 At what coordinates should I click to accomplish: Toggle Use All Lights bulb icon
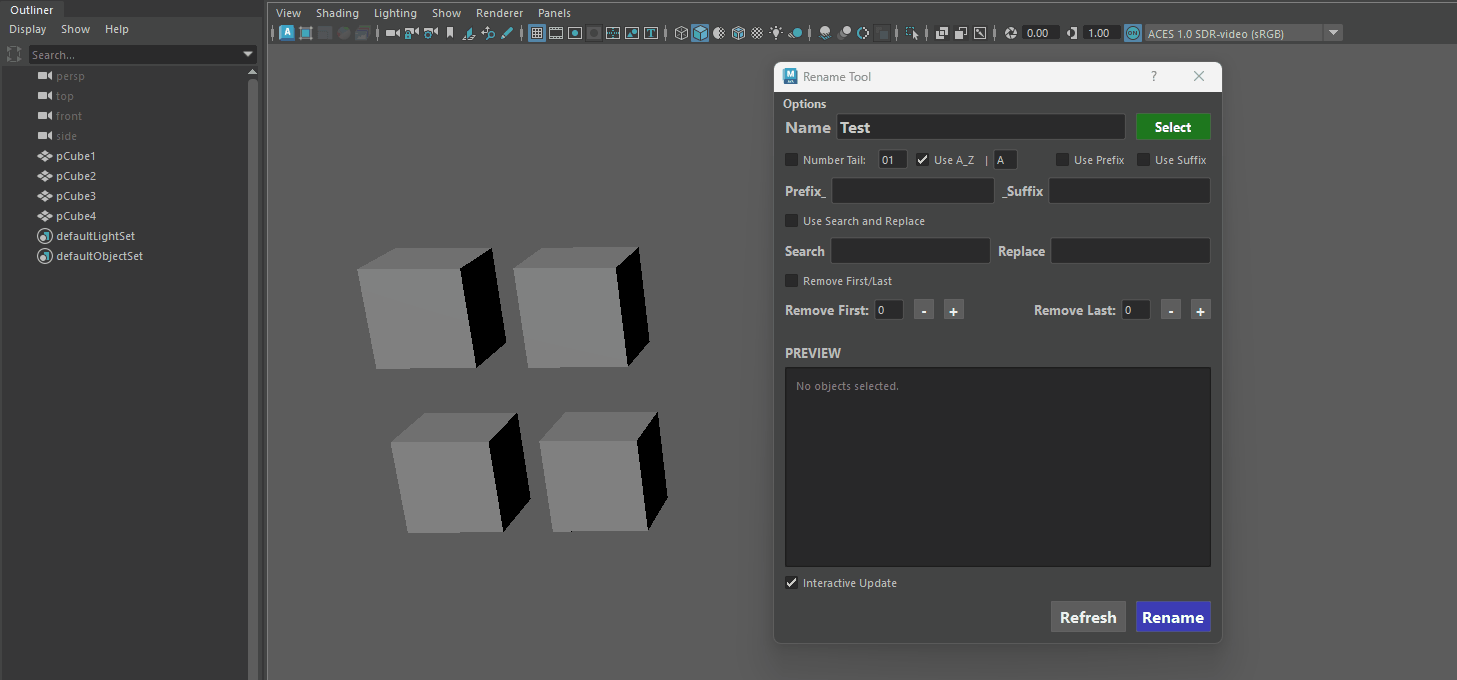776,33
